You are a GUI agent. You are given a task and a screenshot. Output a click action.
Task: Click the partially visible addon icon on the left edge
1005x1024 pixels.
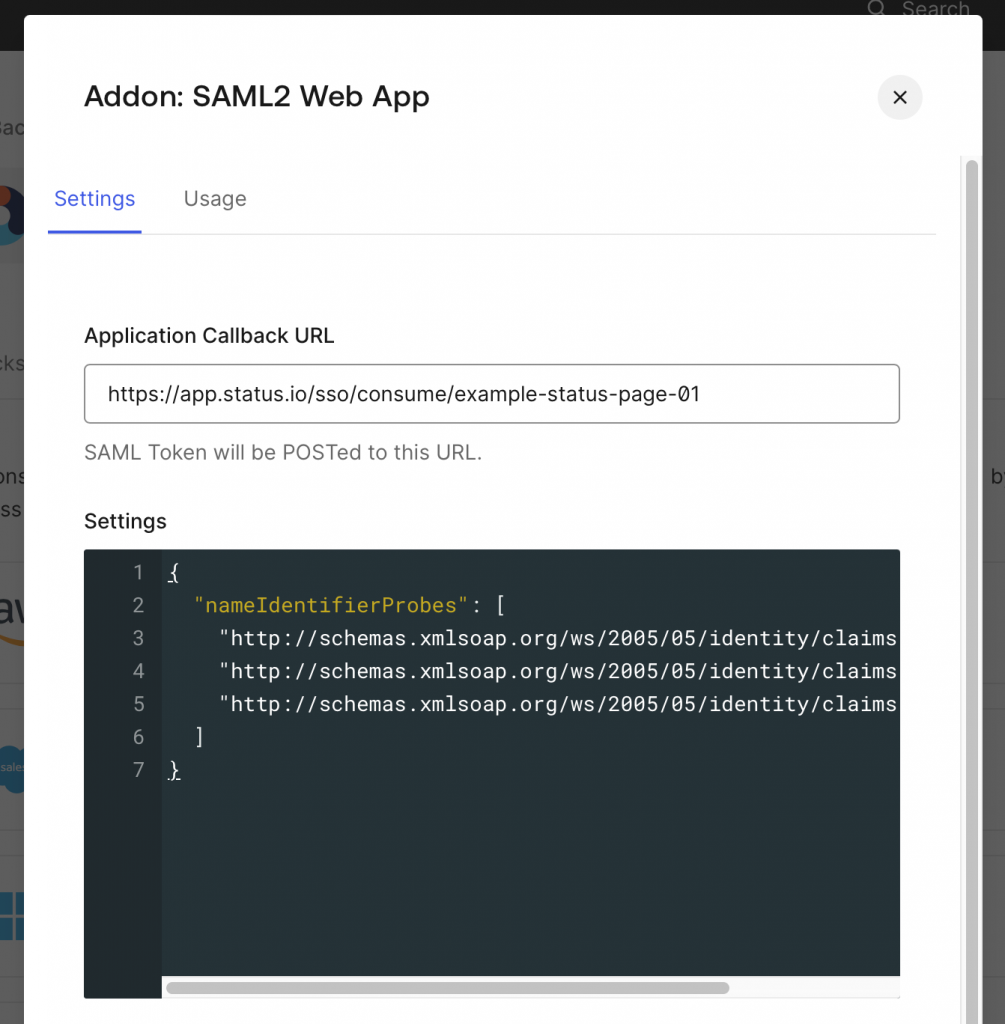click(12, 215)
